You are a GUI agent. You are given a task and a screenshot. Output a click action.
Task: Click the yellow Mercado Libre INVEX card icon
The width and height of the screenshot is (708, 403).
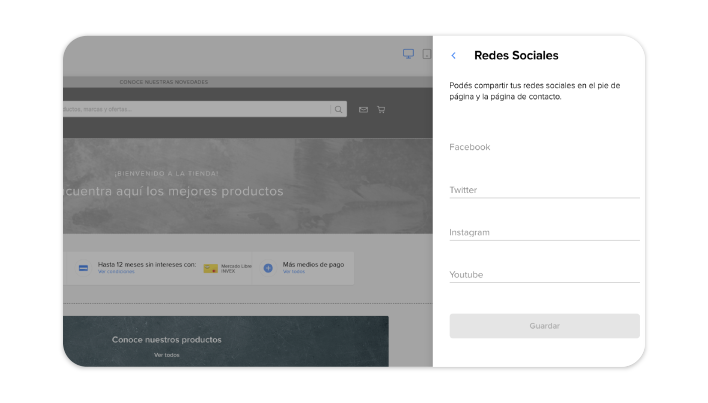tap(210, 269)
